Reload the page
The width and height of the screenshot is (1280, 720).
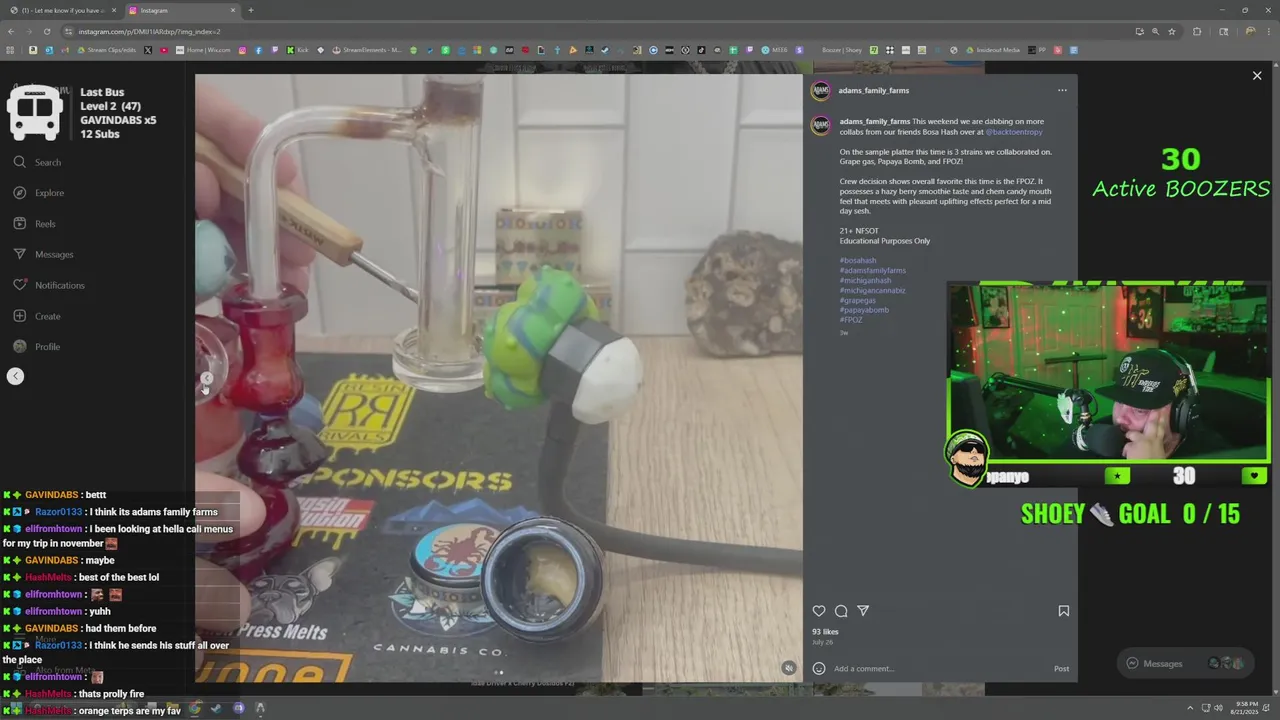pos(48,31)
